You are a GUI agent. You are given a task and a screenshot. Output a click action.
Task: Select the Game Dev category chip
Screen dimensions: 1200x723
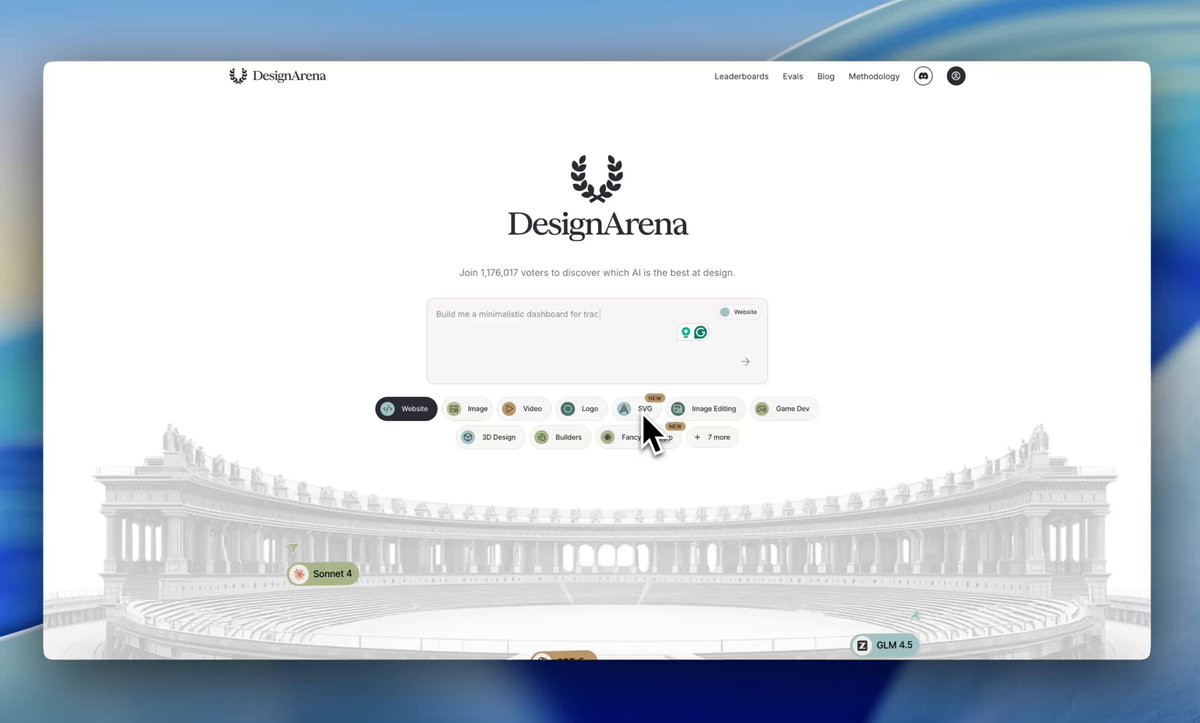(784, 409)
